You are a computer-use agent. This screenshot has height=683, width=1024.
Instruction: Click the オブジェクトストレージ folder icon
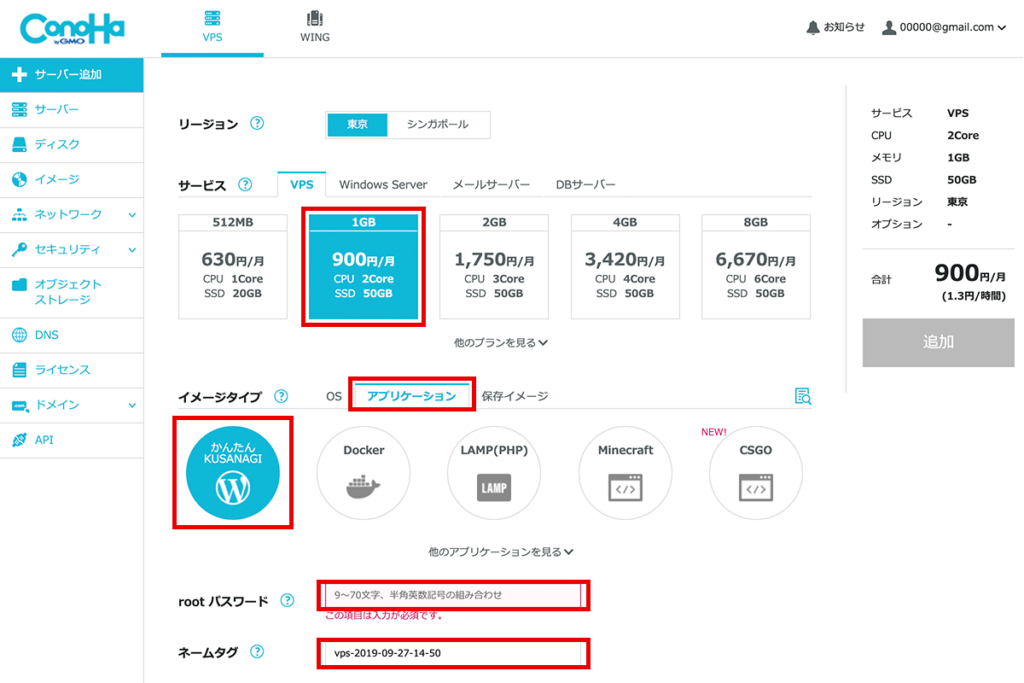[20, 284]
